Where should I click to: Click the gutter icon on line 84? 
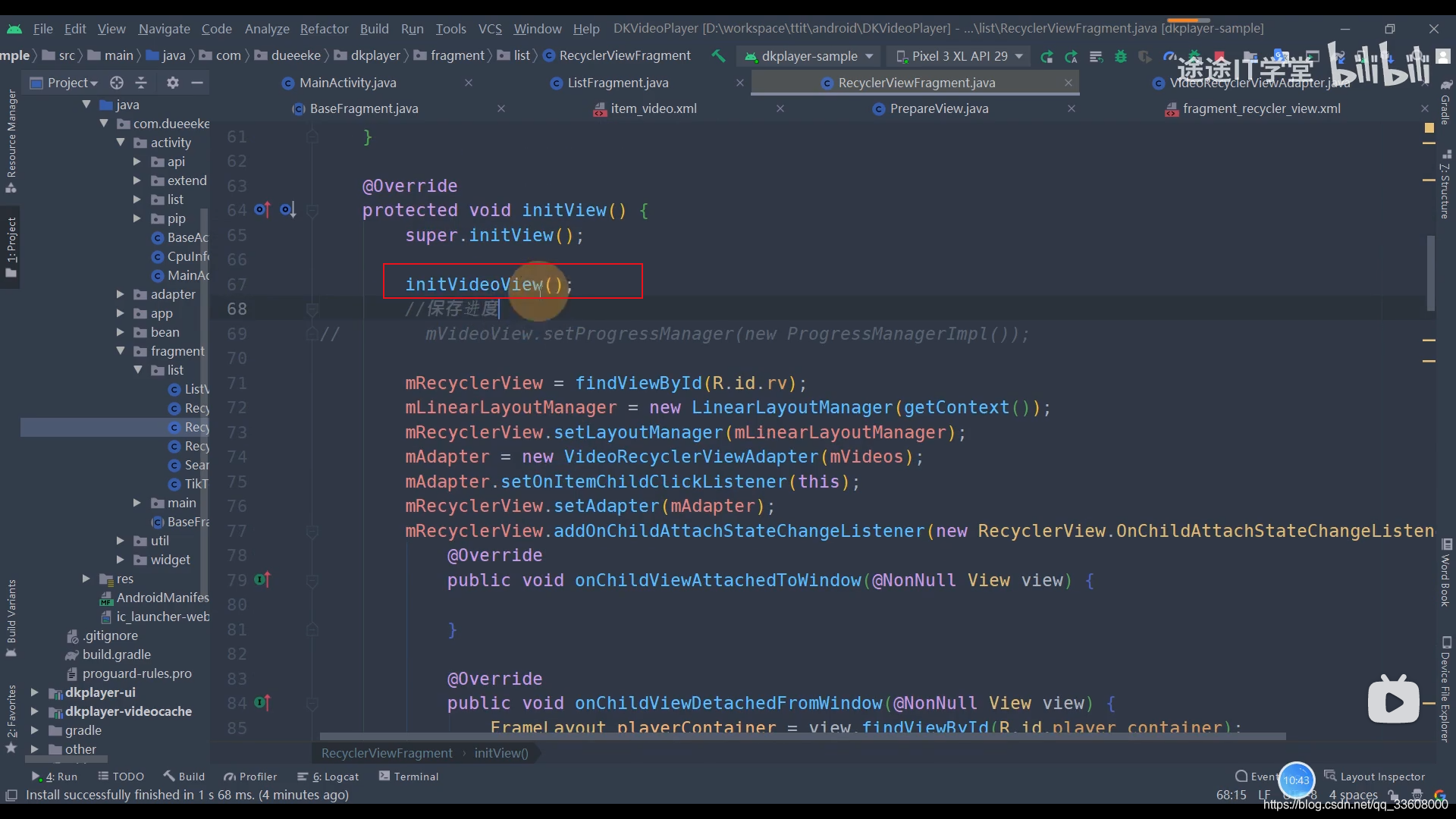click(262, 703)
